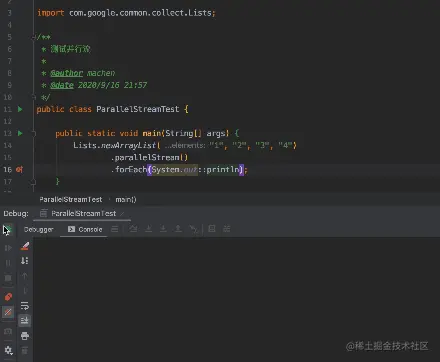The height and width of the screenshot is (362, 440).
Task: Click System.out::println on line 16
Action: 196,169
